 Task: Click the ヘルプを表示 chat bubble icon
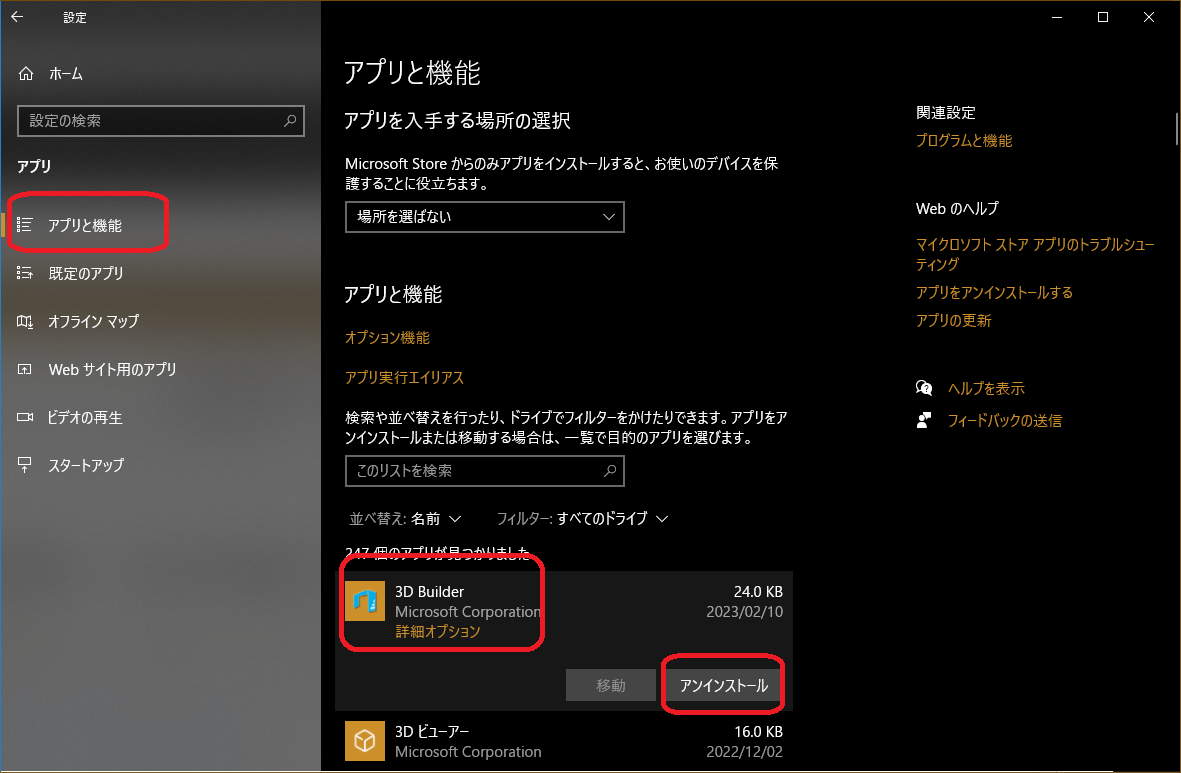pyautogui.click(x=924, y=388)
